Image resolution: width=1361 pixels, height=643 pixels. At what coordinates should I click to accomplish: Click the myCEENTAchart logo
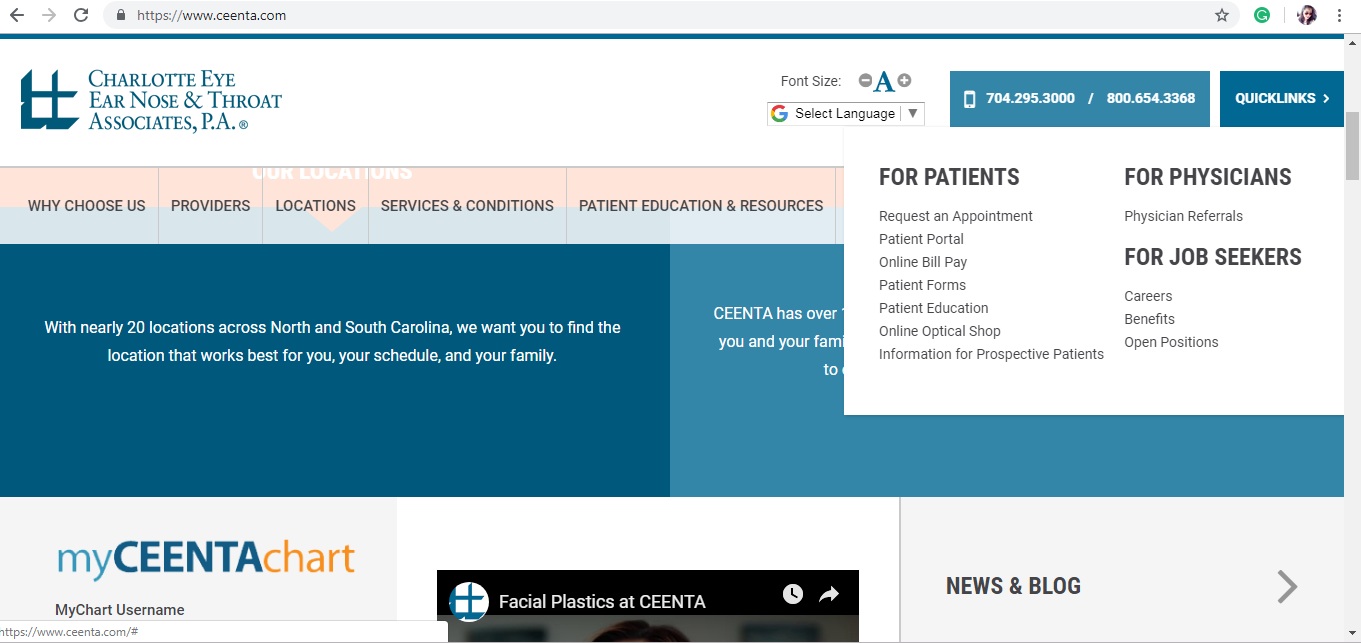point(206,558)
